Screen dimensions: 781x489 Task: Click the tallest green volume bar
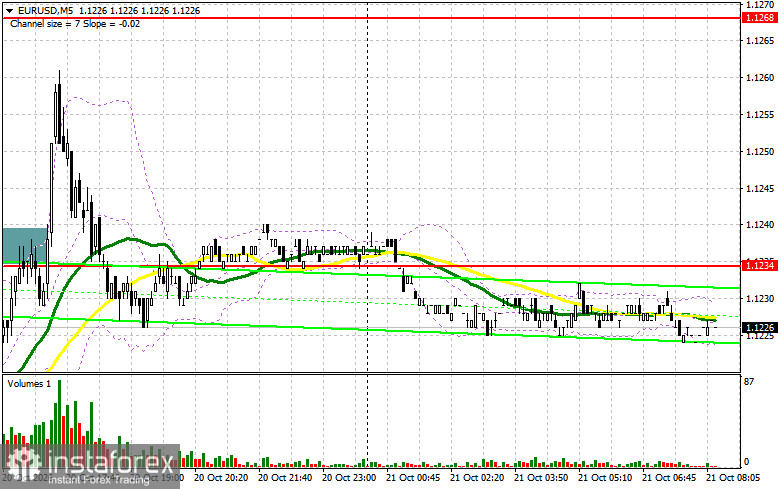[x=59, y=423]
